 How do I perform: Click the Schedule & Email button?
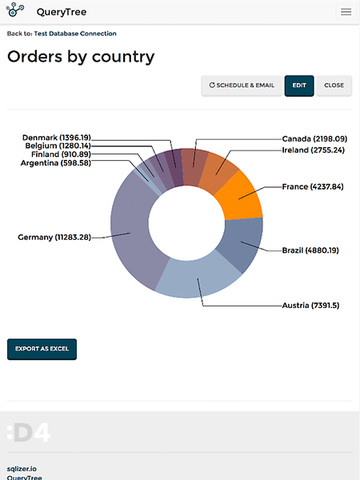pos(242,86)
